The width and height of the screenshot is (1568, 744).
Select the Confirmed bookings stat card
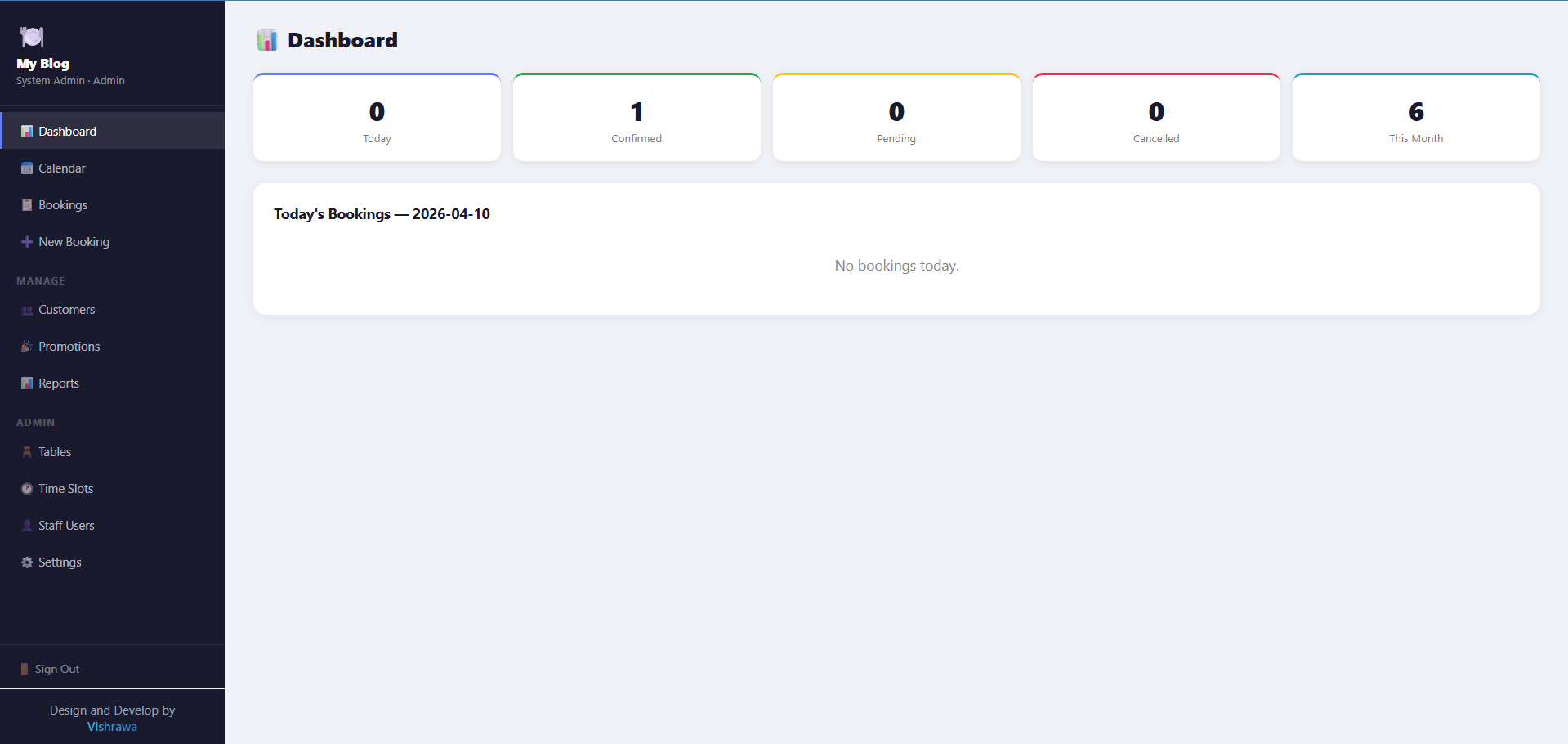[637, 118]
